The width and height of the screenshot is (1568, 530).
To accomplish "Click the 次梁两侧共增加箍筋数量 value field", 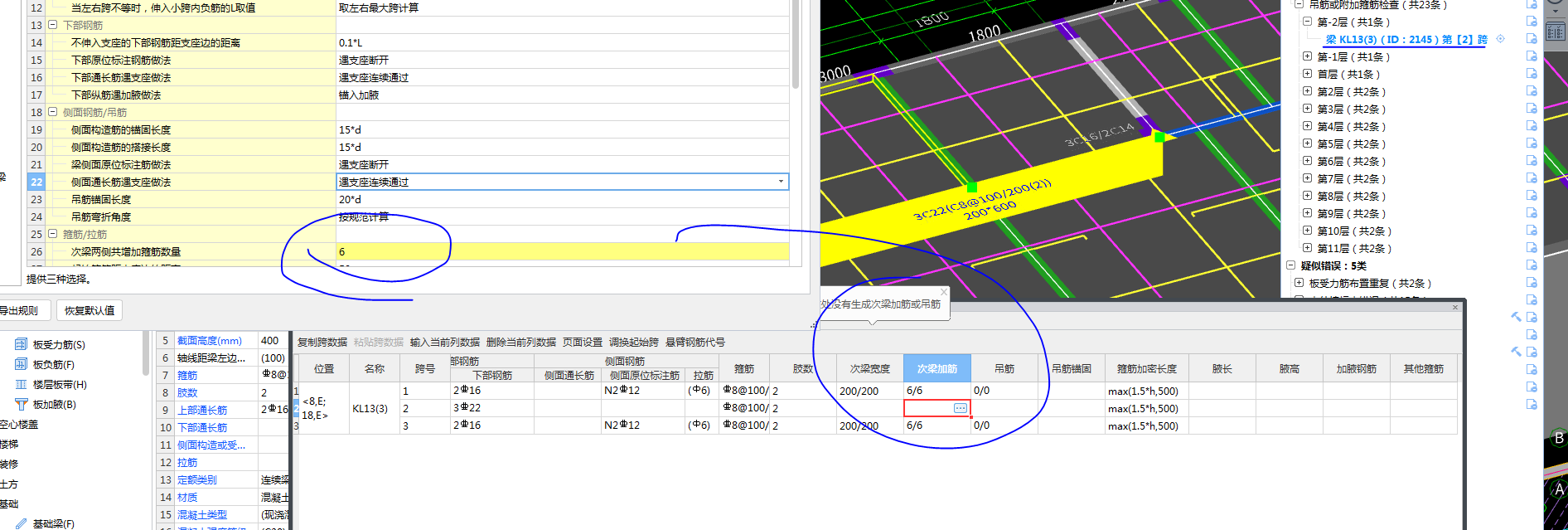I will point(563,251).
